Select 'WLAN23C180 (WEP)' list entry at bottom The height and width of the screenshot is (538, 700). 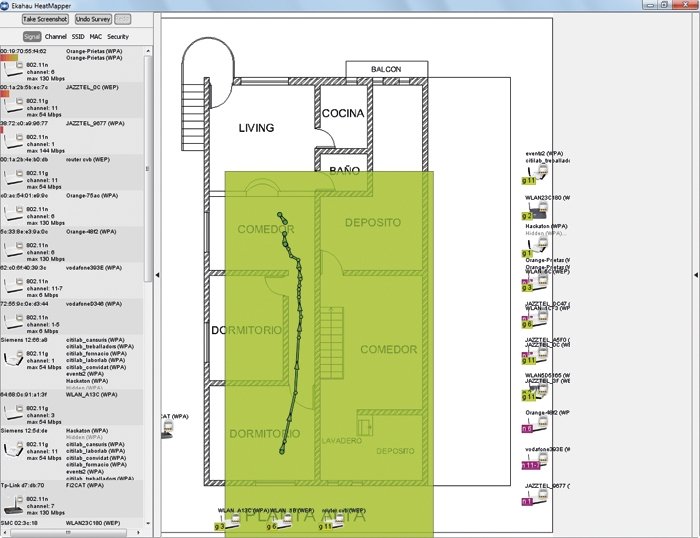pyautogui.click(x=93, y=523)
